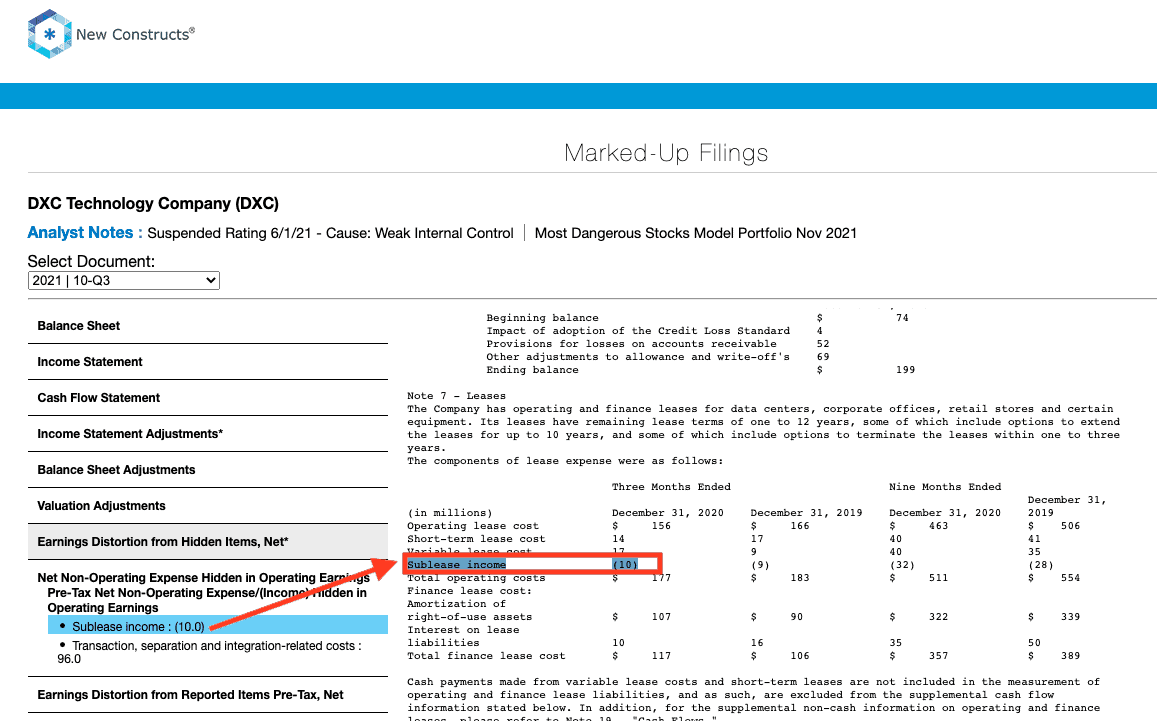Click Total operating costs row label
The height and width of the screenshot is (721, 1157).
pos(476,578)
